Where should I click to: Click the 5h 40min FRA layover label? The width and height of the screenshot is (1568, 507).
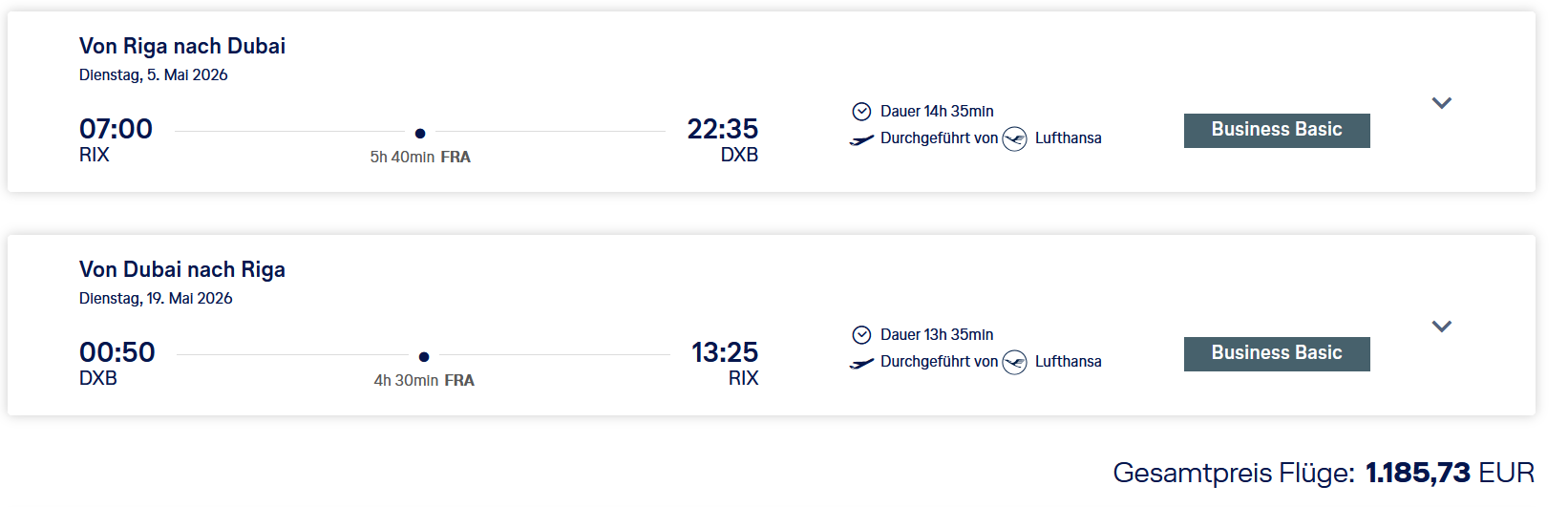(x=420, y=158)
